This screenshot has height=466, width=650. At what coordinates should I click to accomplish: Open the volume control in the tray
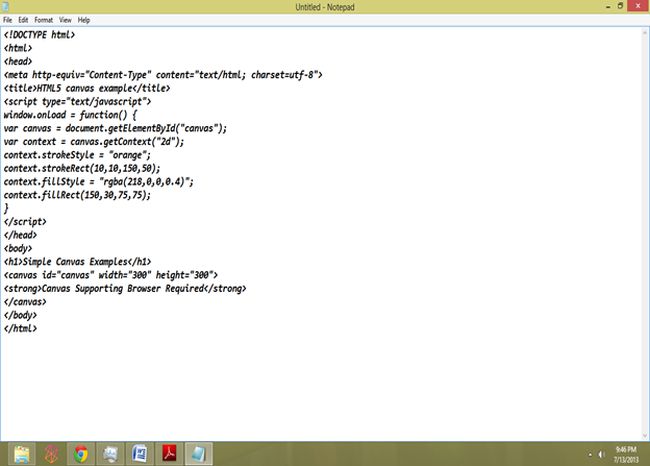601,455
